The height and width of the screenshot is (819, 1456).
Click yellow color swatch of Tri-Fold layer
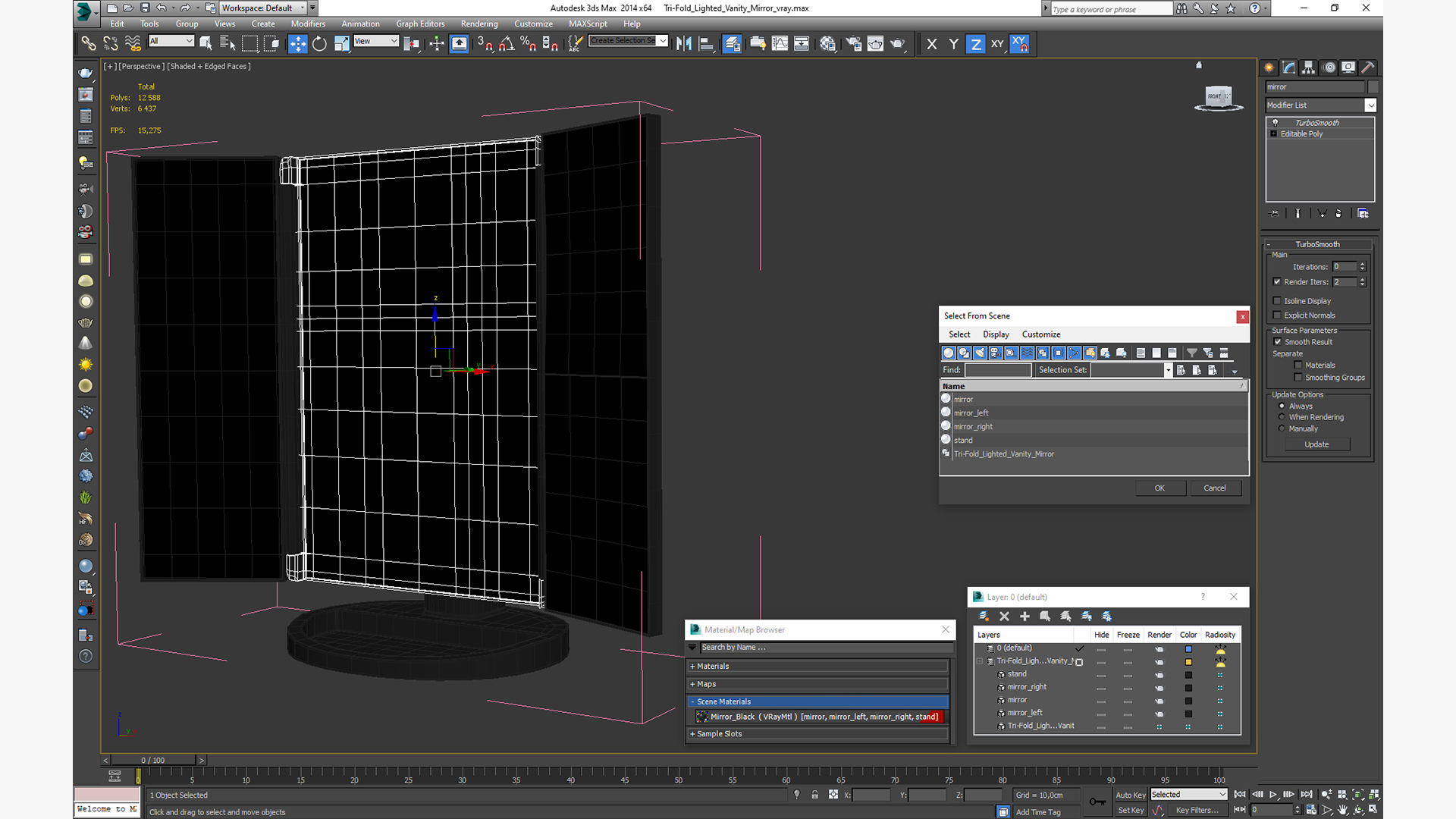[x=1188, y=662]
